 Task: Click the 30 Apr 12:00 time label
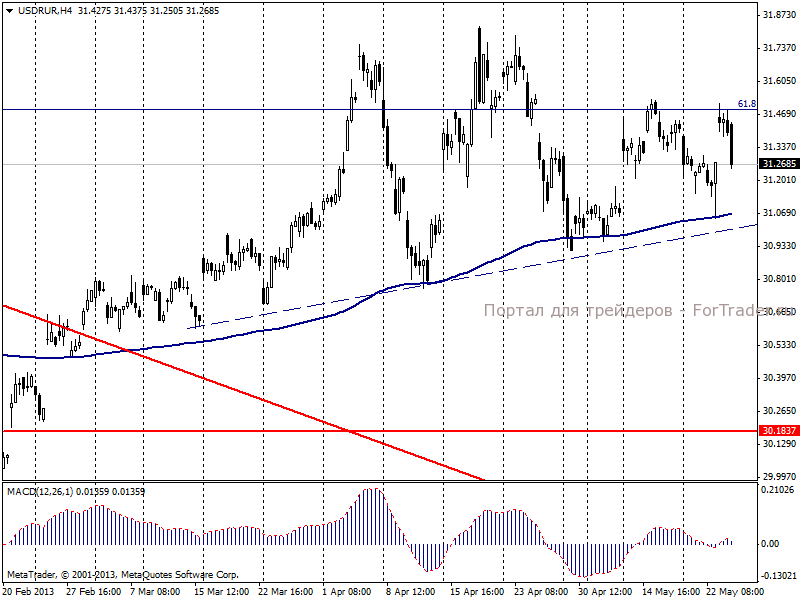(x=605, y=592)
